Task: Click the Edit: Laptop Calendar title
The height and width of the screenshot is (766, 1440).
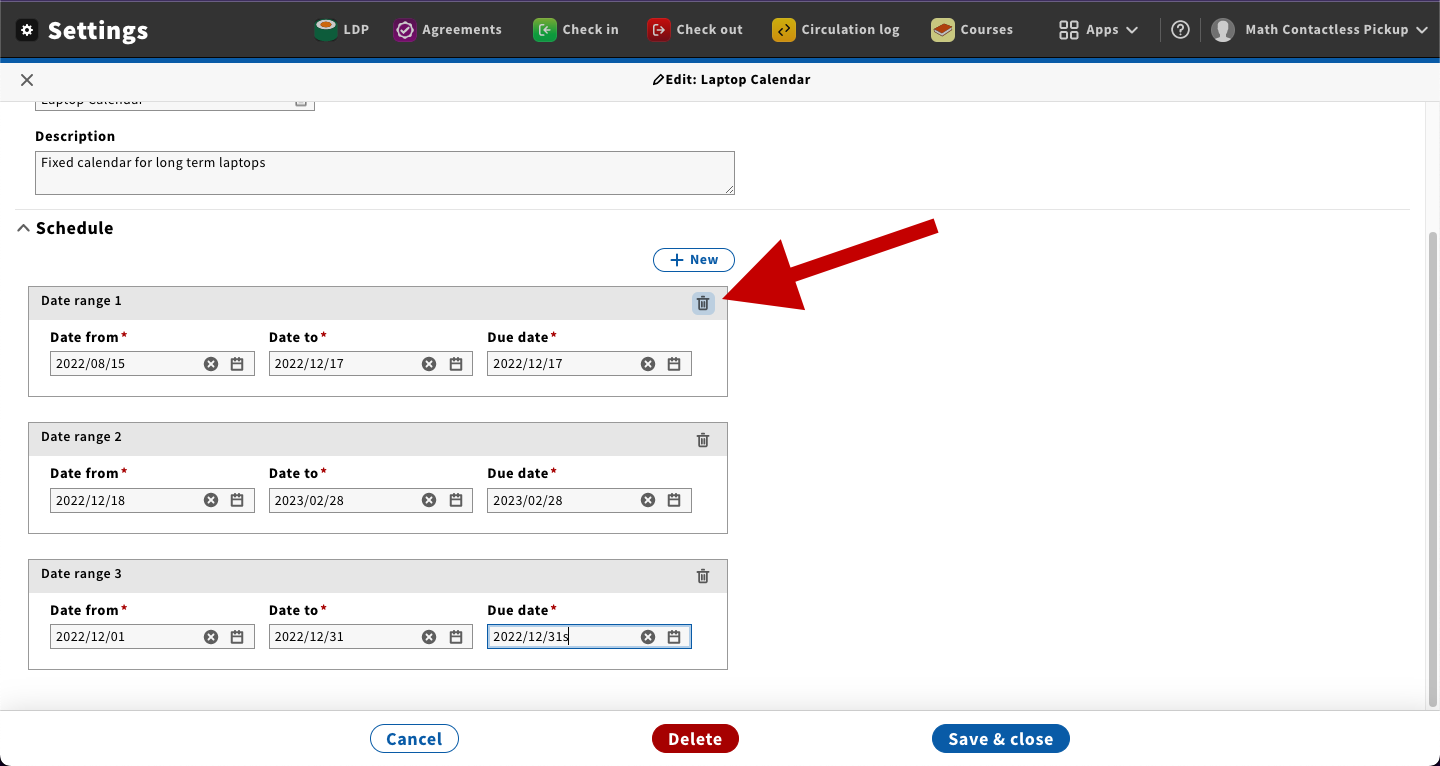Action: [x=731, y=80]
